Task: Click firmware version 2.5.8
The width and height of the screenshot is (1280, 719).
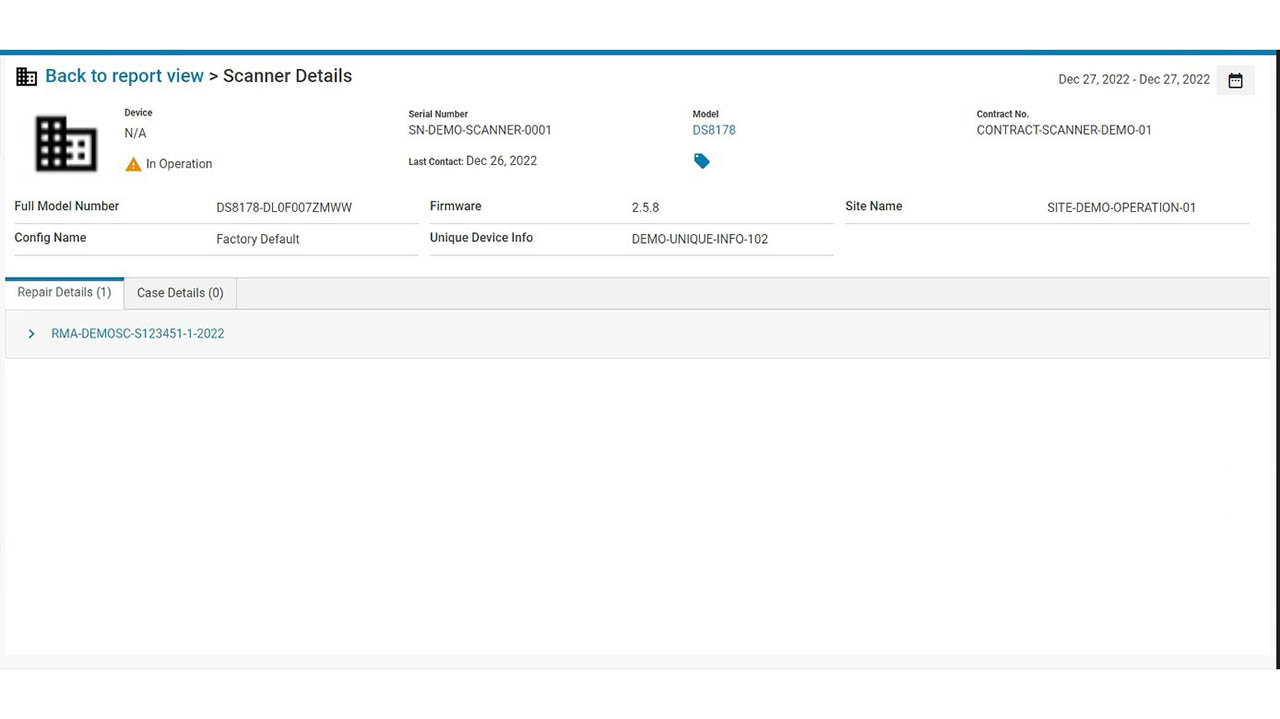Action: click(645, 208)
